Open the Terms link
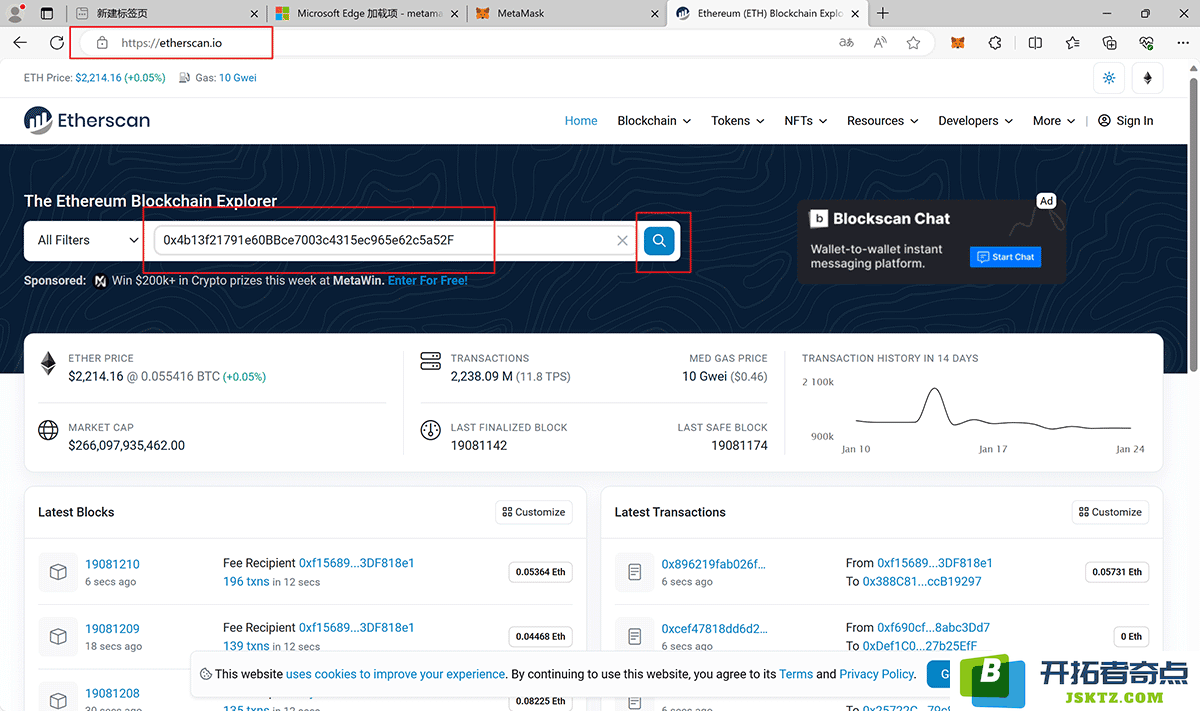 [796, 674]
